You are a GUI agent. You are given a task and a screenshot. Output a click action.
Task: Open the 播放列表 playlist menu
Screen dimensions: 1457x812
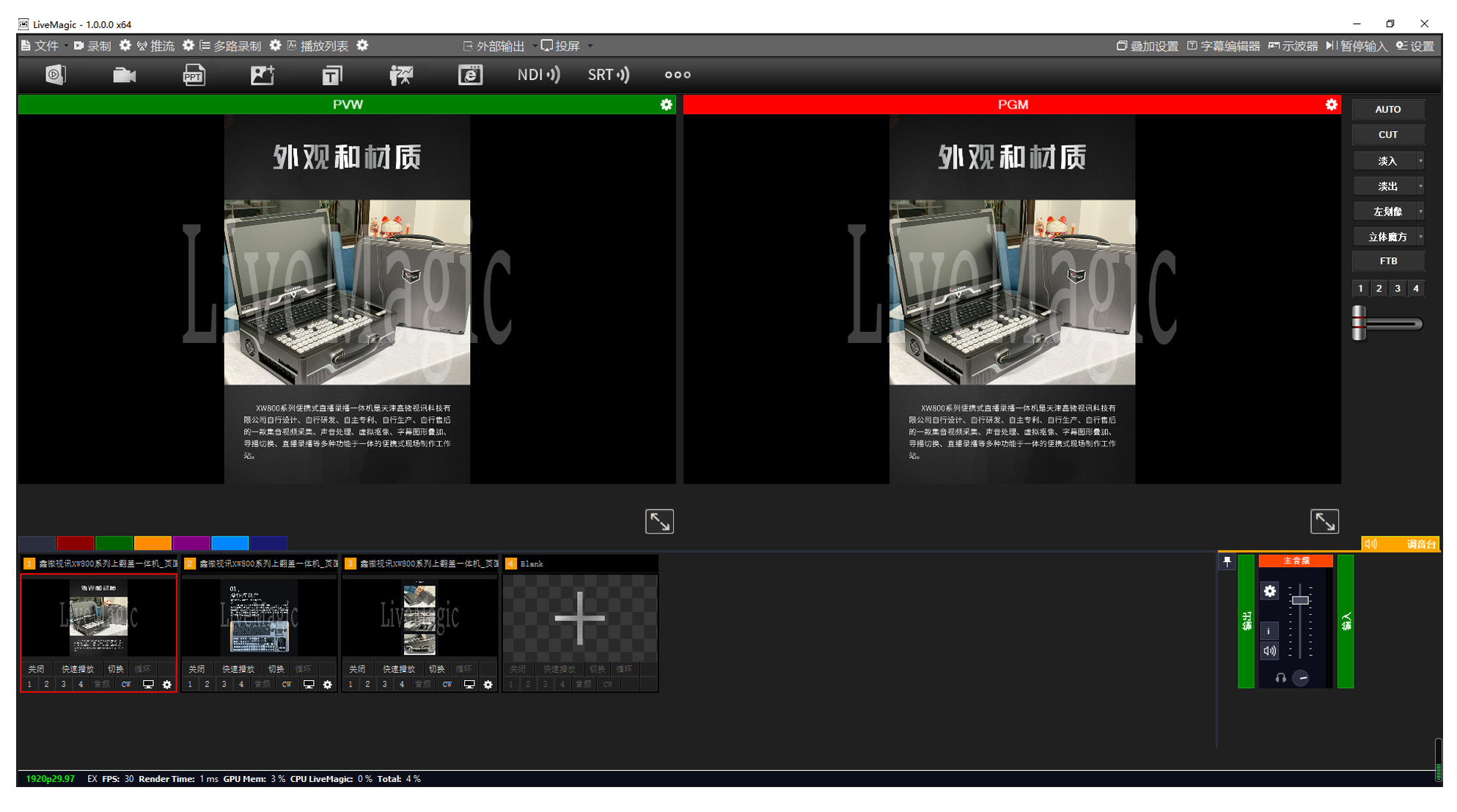tap(318, 46)
